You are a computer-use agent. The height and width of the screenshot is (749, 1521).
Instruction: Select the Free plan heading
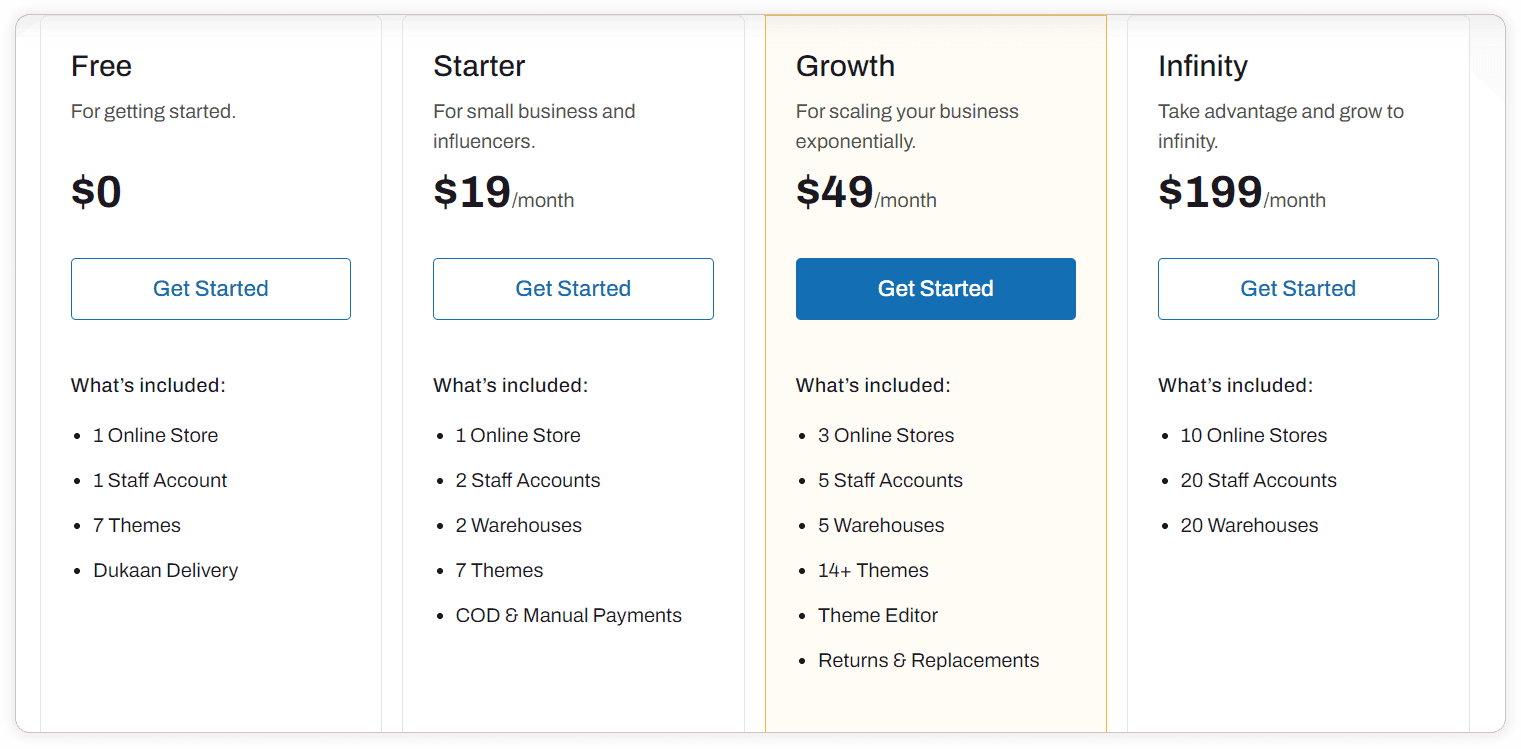tap(101, 66)
